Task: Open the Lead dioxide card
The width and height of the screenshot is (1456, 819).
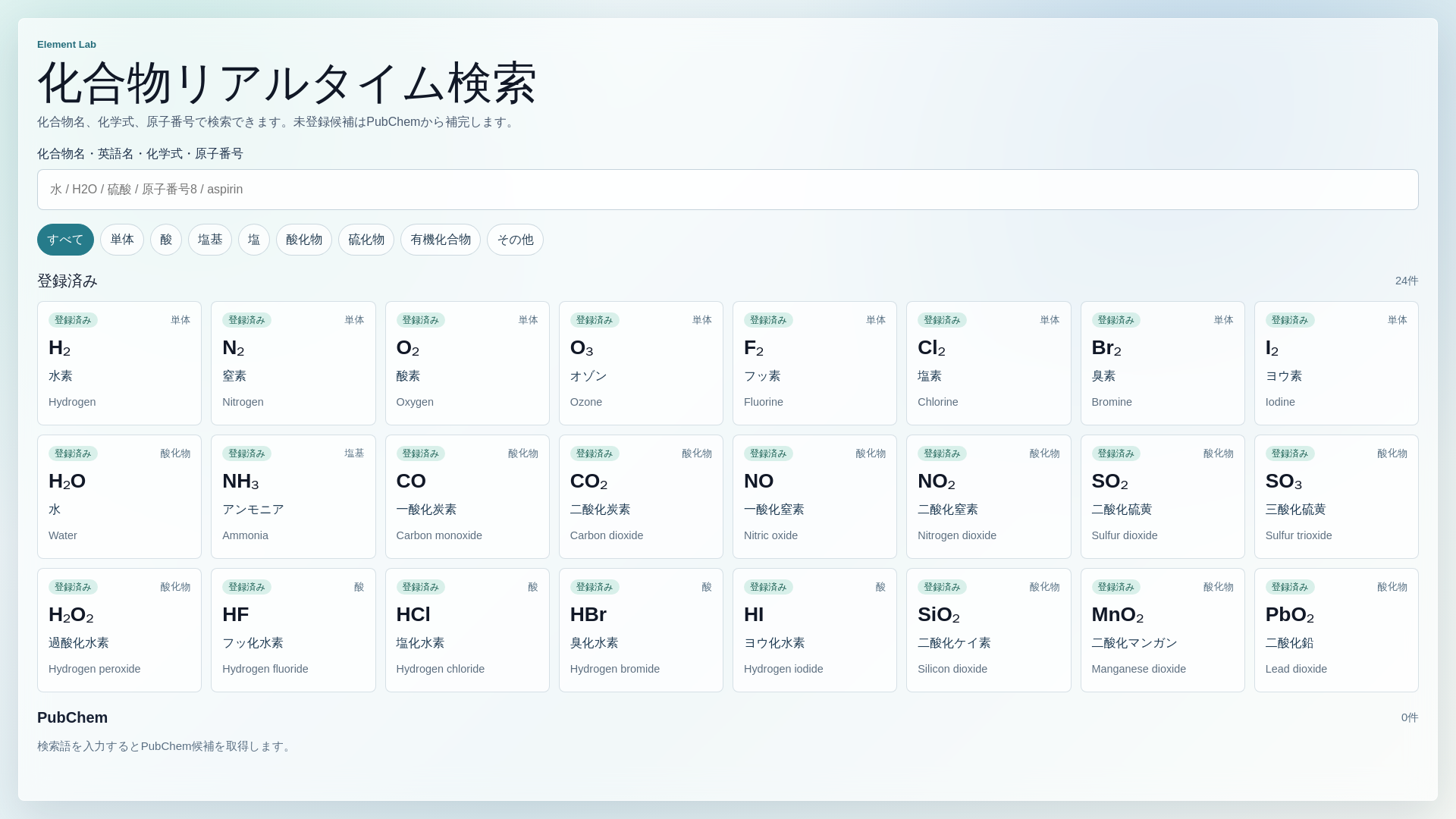Action: point(1336,630)
